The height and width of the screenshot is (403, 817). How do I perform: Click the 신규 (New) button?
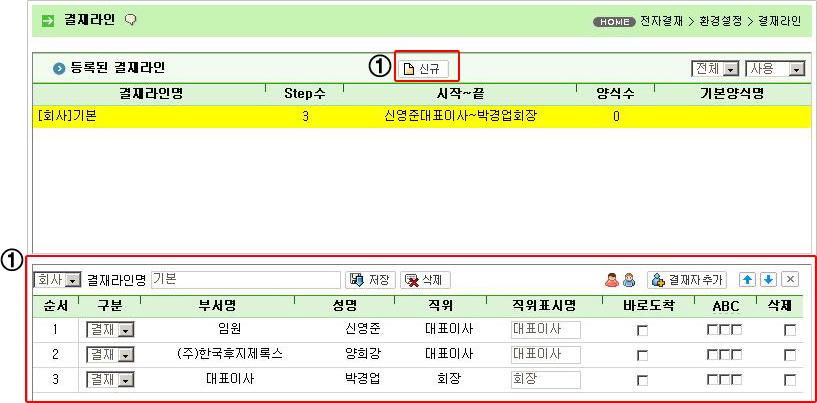click(x=422, y=69)
